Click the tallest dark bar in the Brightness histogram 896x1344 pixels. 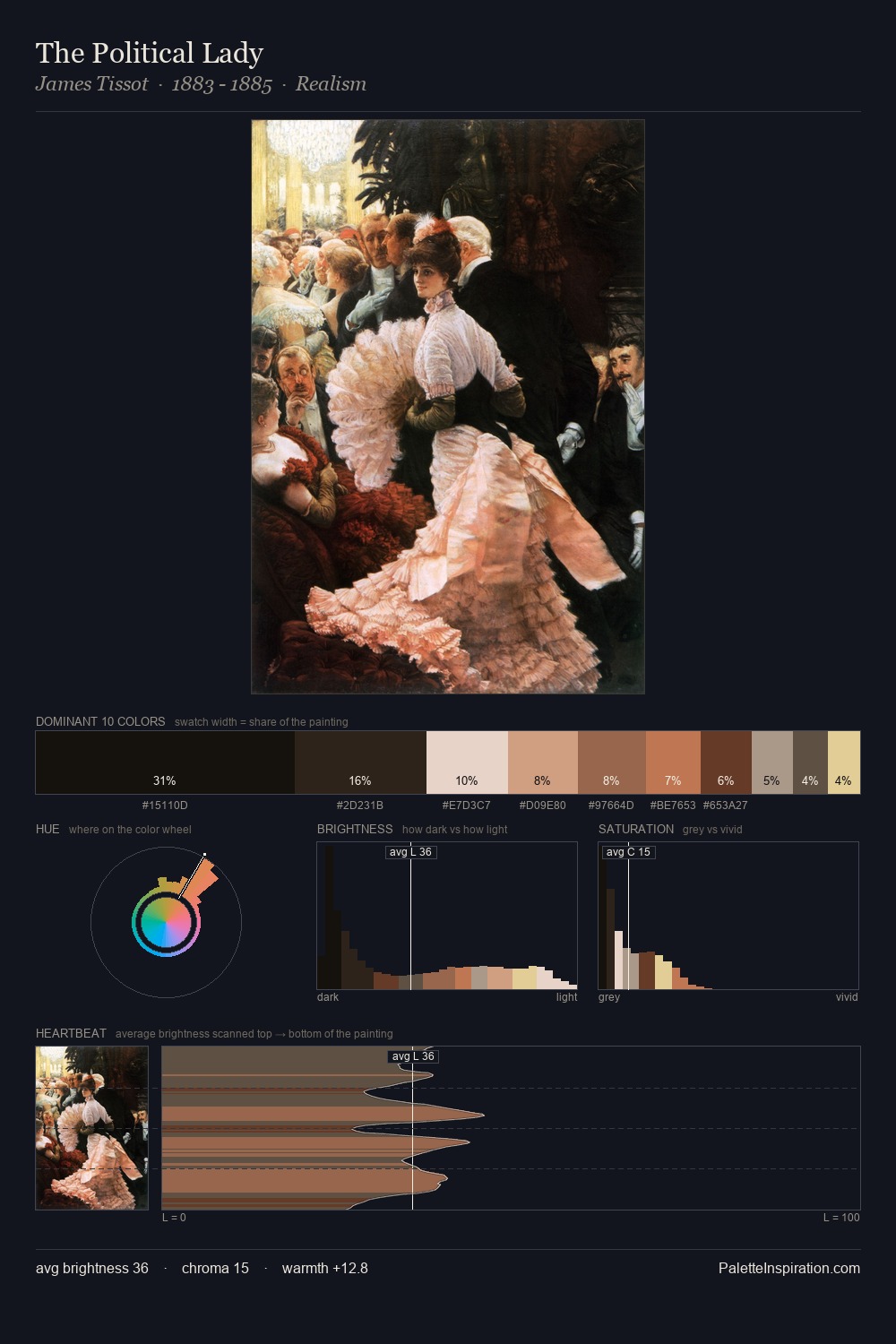pos(328,917)
